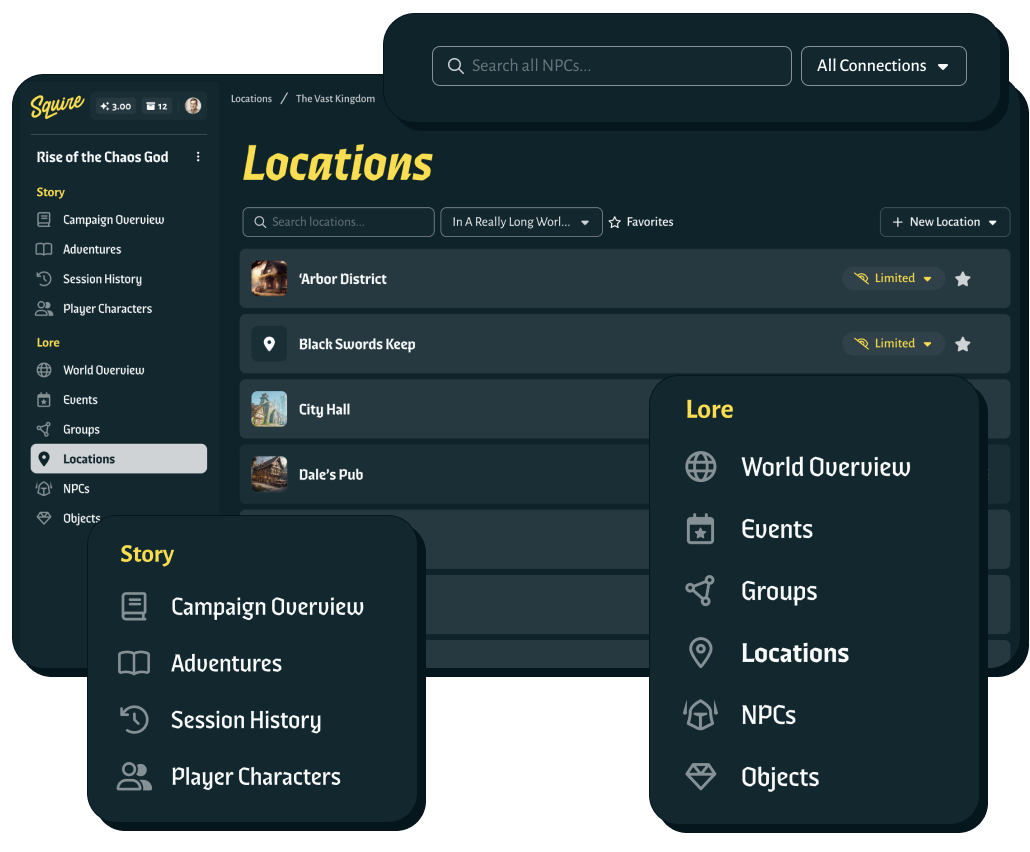The image size is (1030, 852).
Task: Go to Campaign Overview in sidebar
Action: point(113,220)
